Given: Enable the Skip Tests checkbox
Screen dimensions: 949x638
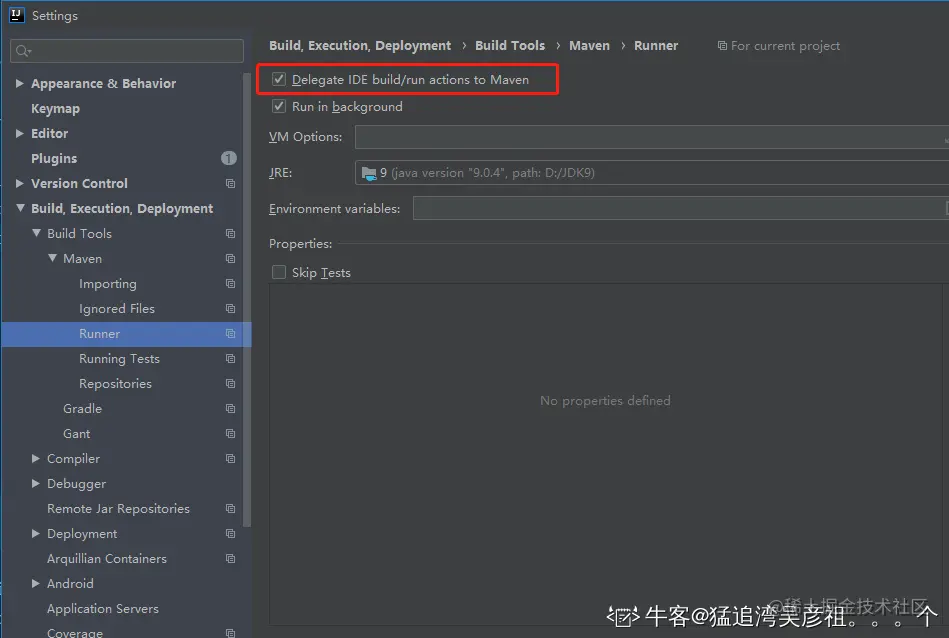Looking at the screenshot, I should (x=278, y=272).
